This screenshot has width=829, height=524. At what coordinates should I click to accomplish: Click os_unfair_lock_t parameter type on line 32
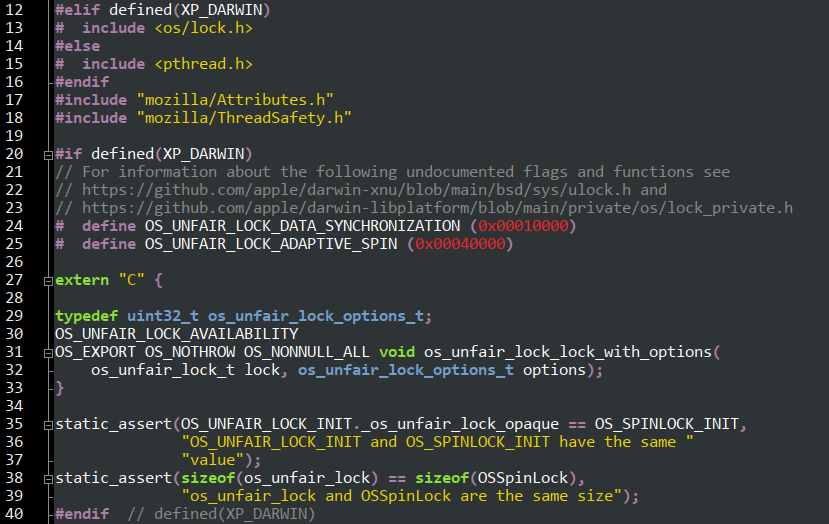pos(163,370)
